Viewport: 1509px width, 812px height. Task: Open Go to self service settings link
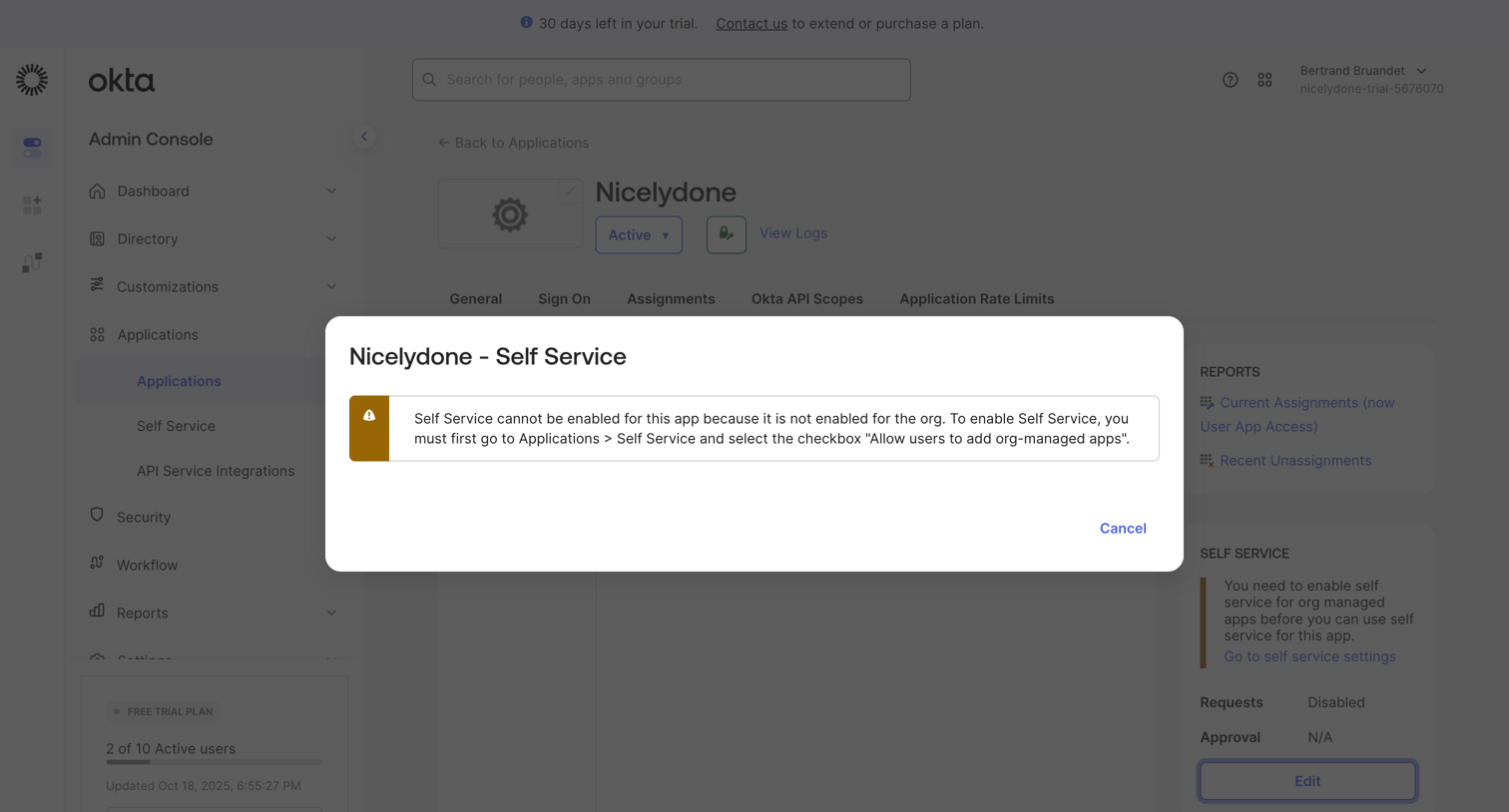(1309, 656)
